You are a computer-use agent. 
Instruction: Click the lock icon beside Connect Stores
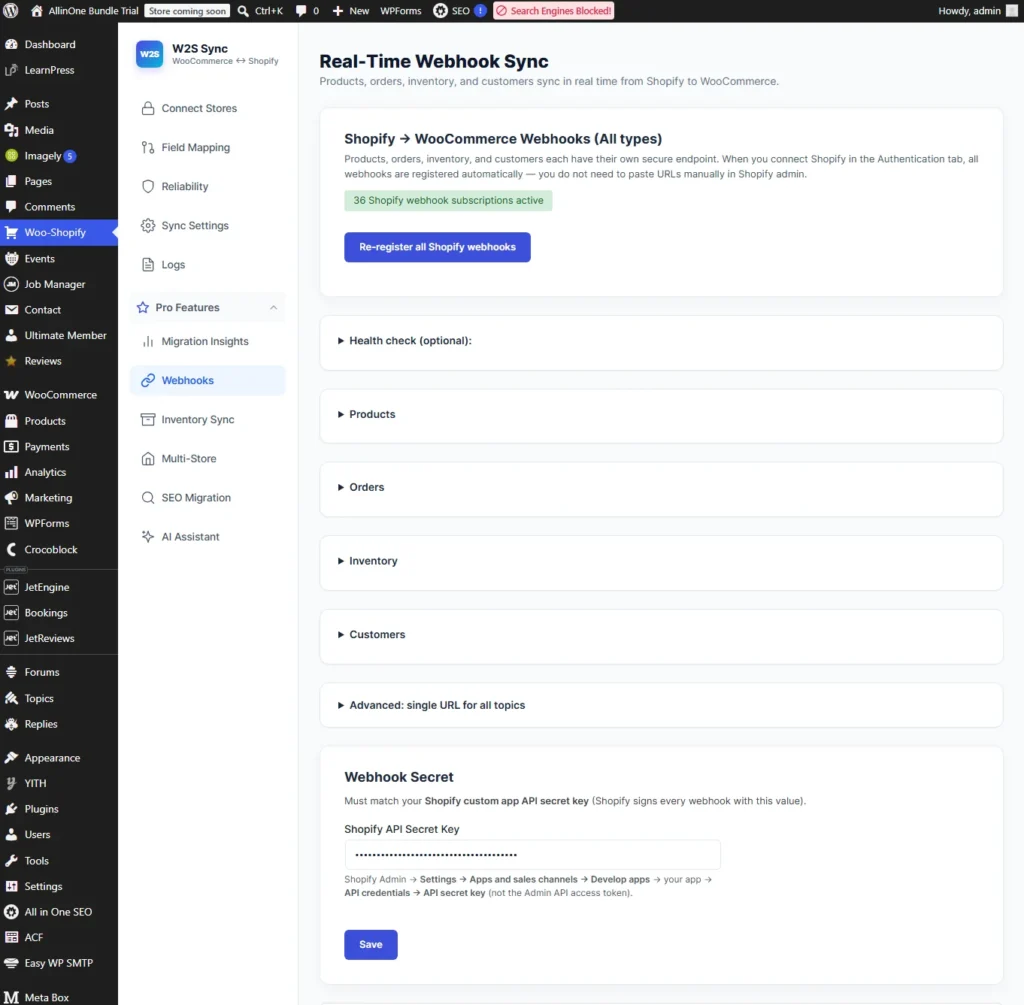point(148,108)
